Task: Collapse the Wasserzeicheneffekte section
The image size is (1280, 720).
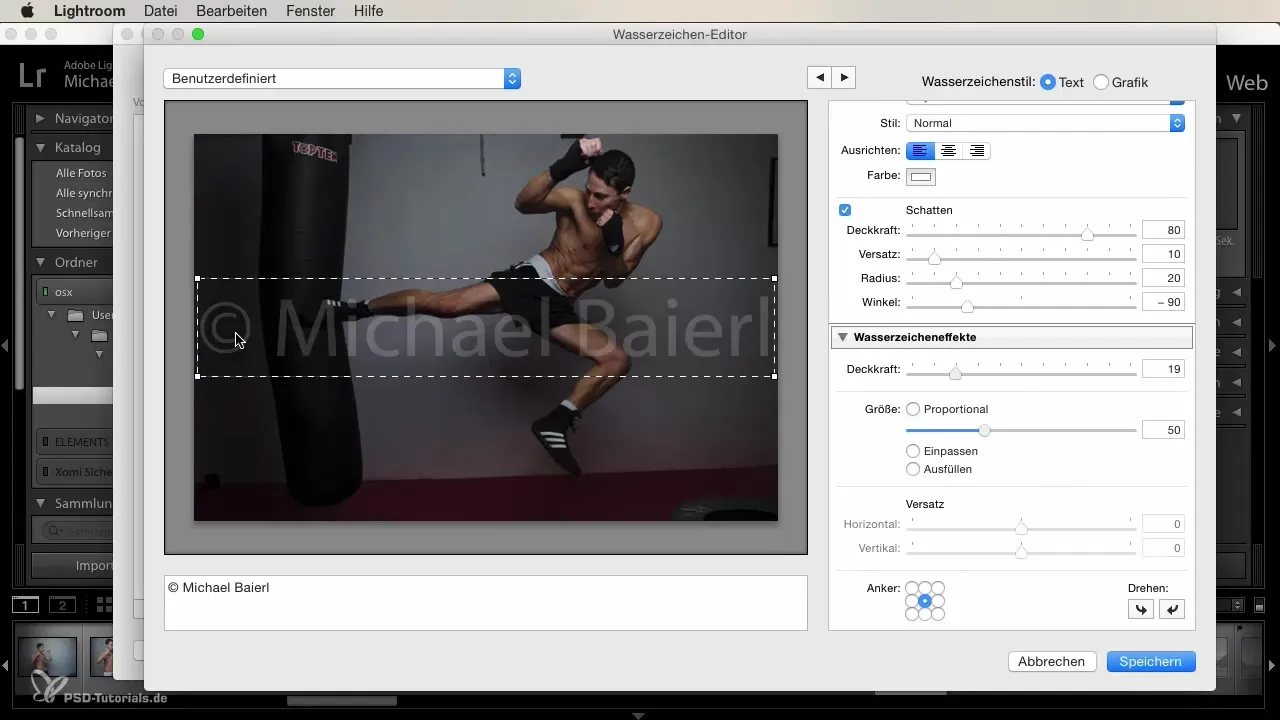Action: click(x=843, y=337)
